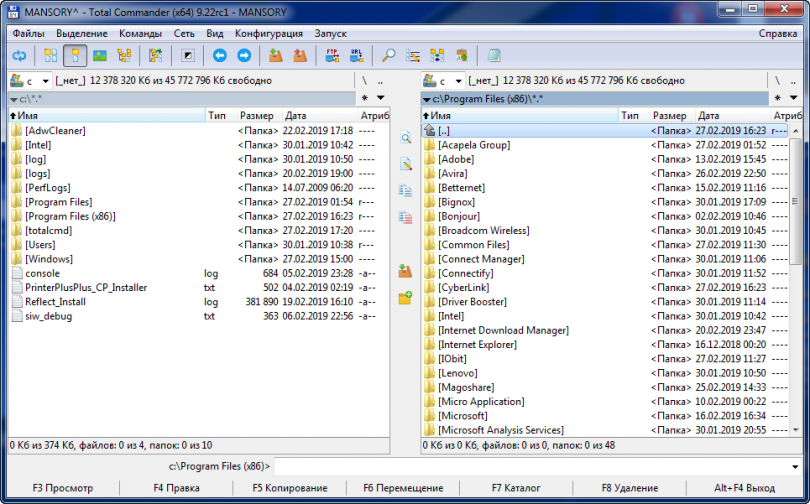
Task: Go back using the blue left arrow
Action: (220, 56)
